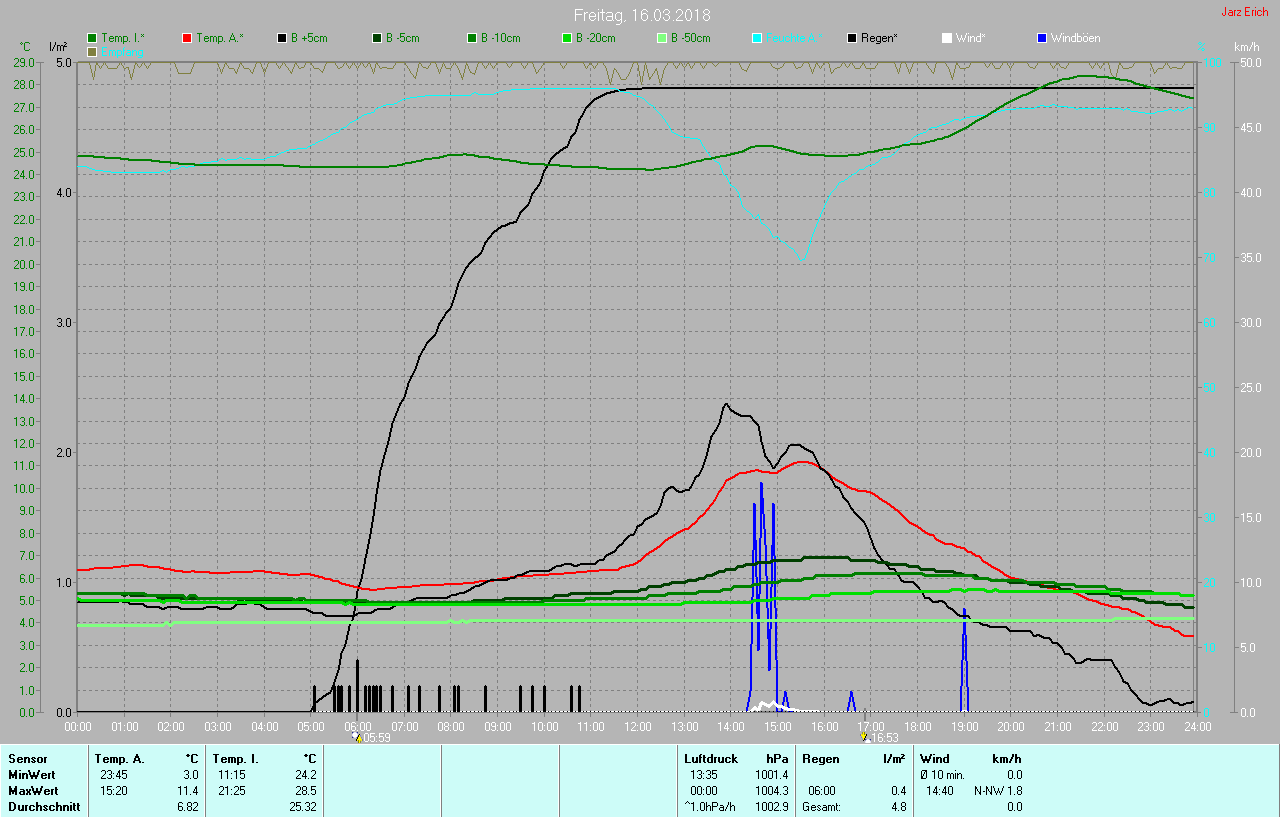Screen dimensions: 1280x817
Task: Click the B +5cm legend label
Action: pyautogui.click(x=309, y=38)
